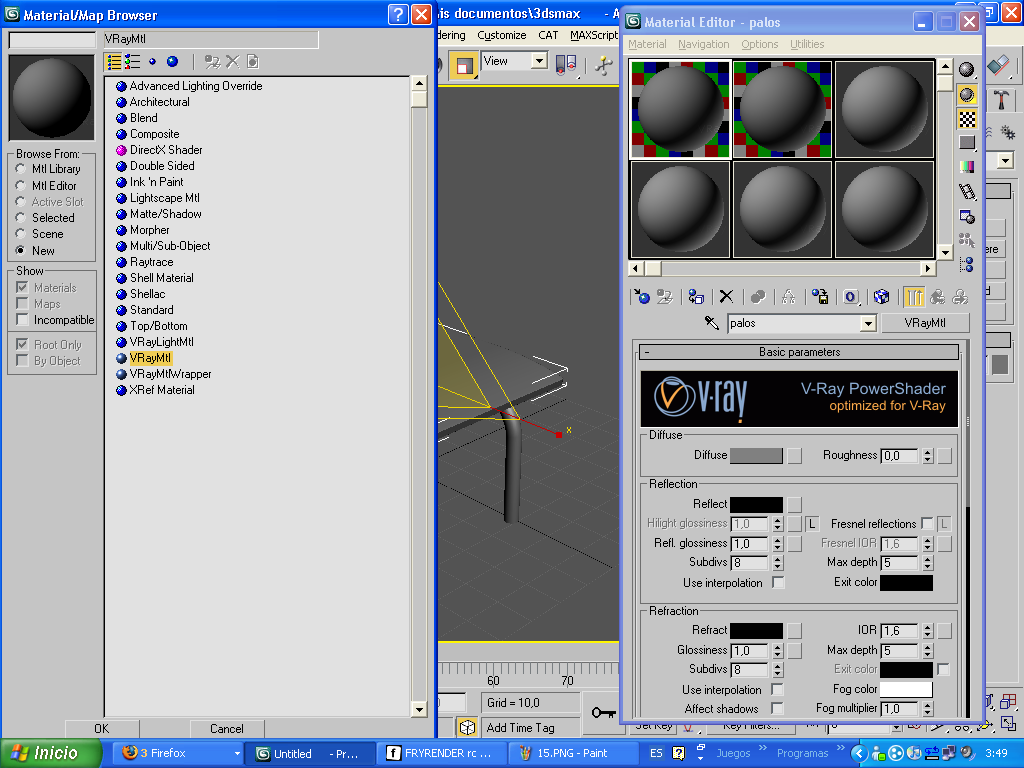Click Update Scene Materials icon in browser
Image resolution: width=1024 pixels, height=768 pixels.
pyautogui.click(x=212, y=62)
